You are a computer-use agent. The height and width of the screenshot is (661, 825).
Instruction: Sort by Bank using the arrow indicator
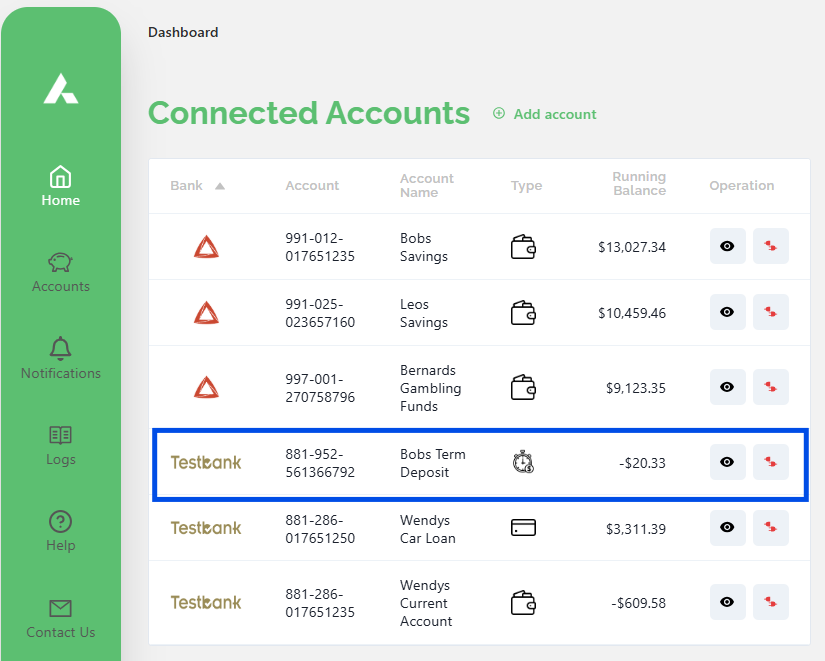click(220, 186)
